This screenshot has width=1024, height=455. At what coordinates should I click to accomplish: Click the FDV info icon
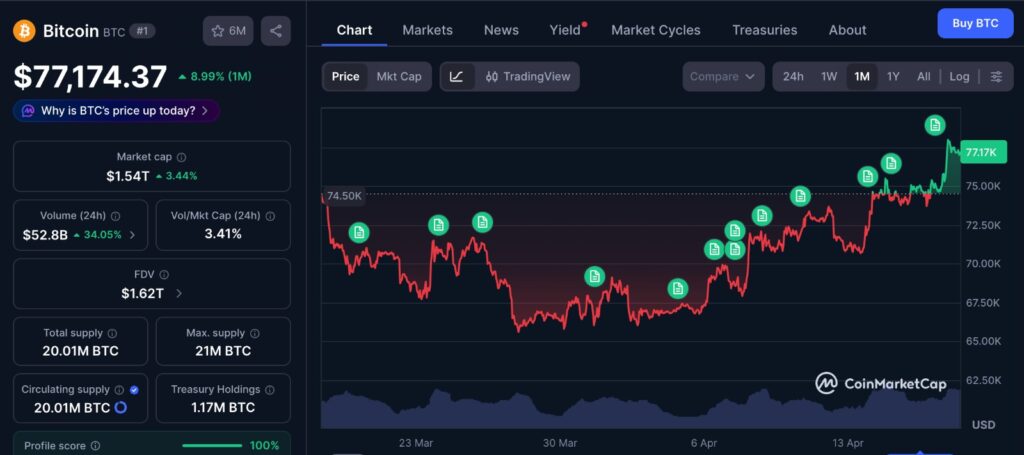click(x=164, y=275)
